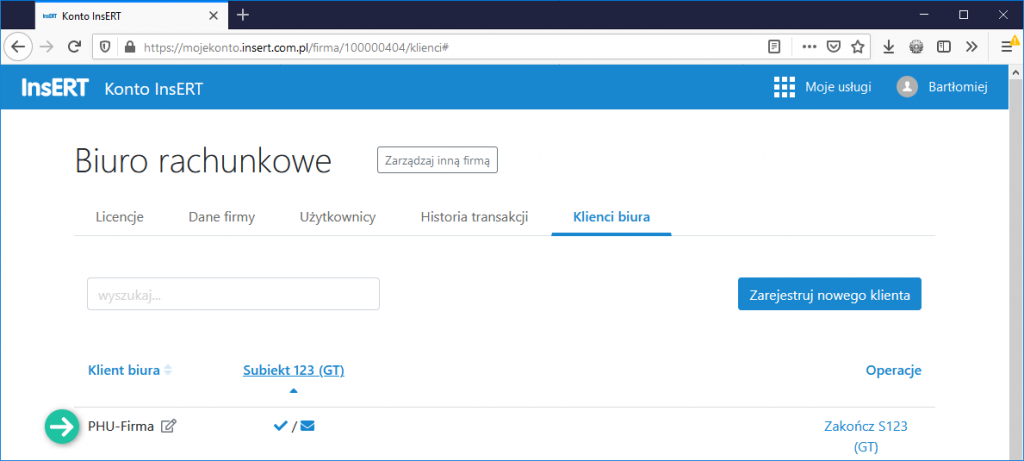Maximize the browser window

(x=963, y=15)
